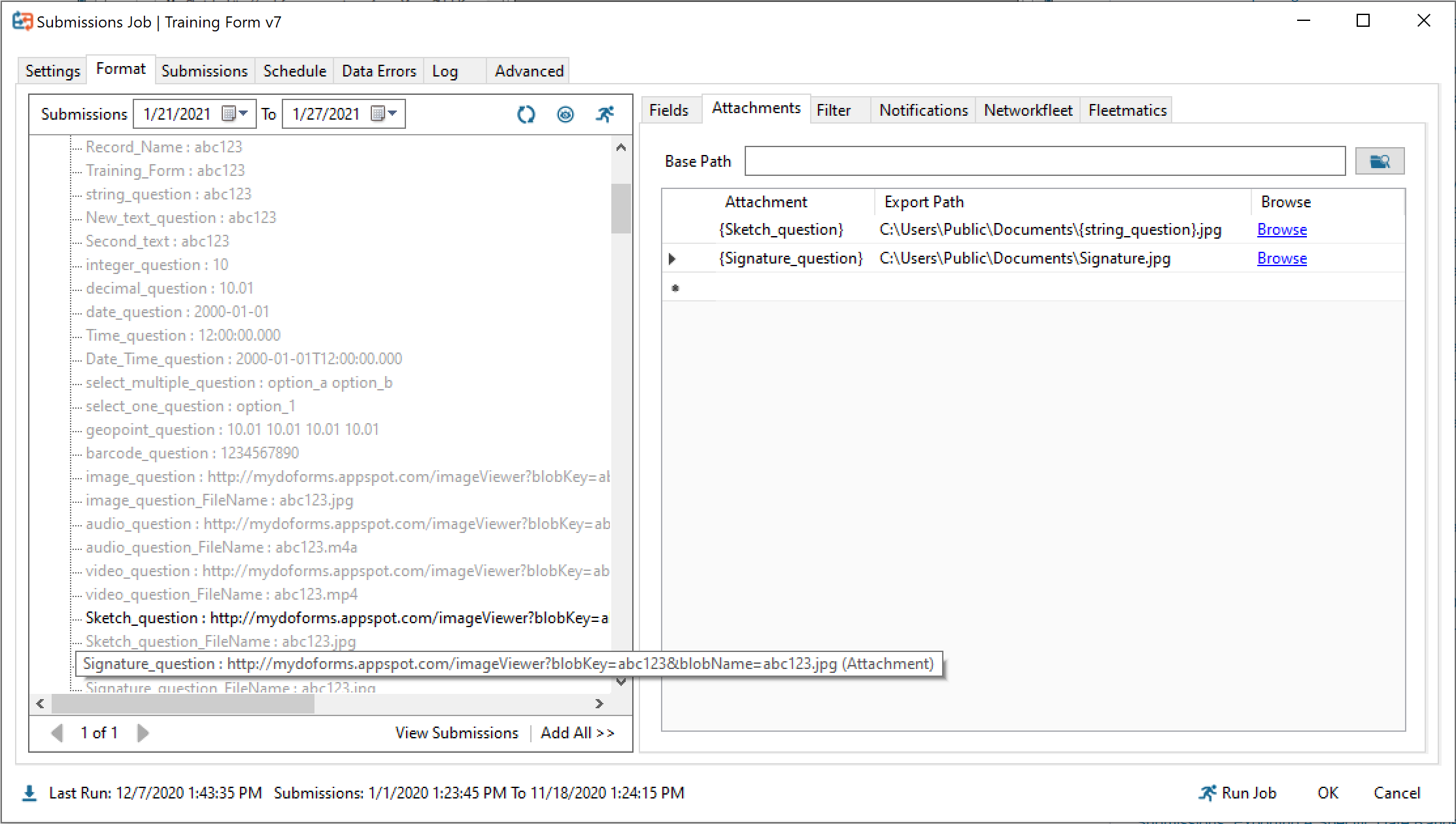Select barcode_question in the submission tree
Viewport: 1456px width, 824px height.
pos(192,453)
